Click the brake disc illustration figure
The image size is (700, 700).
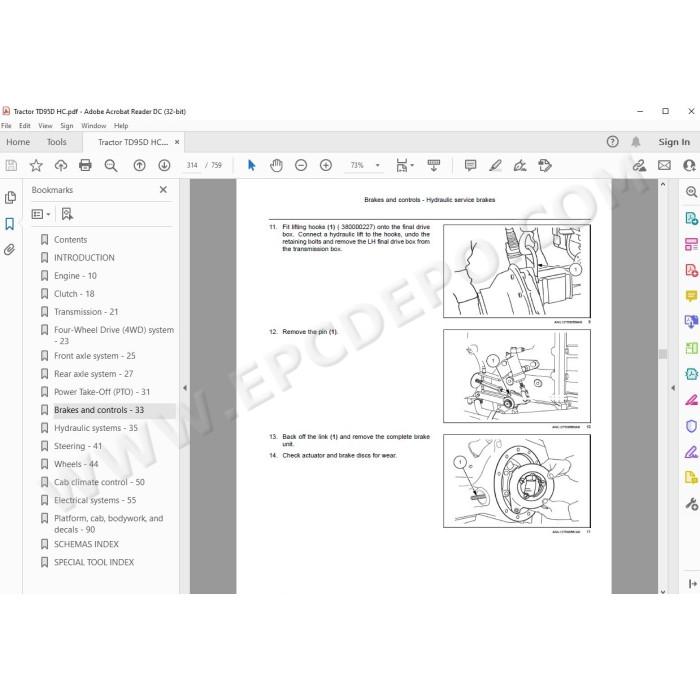(x=517, y=481)
